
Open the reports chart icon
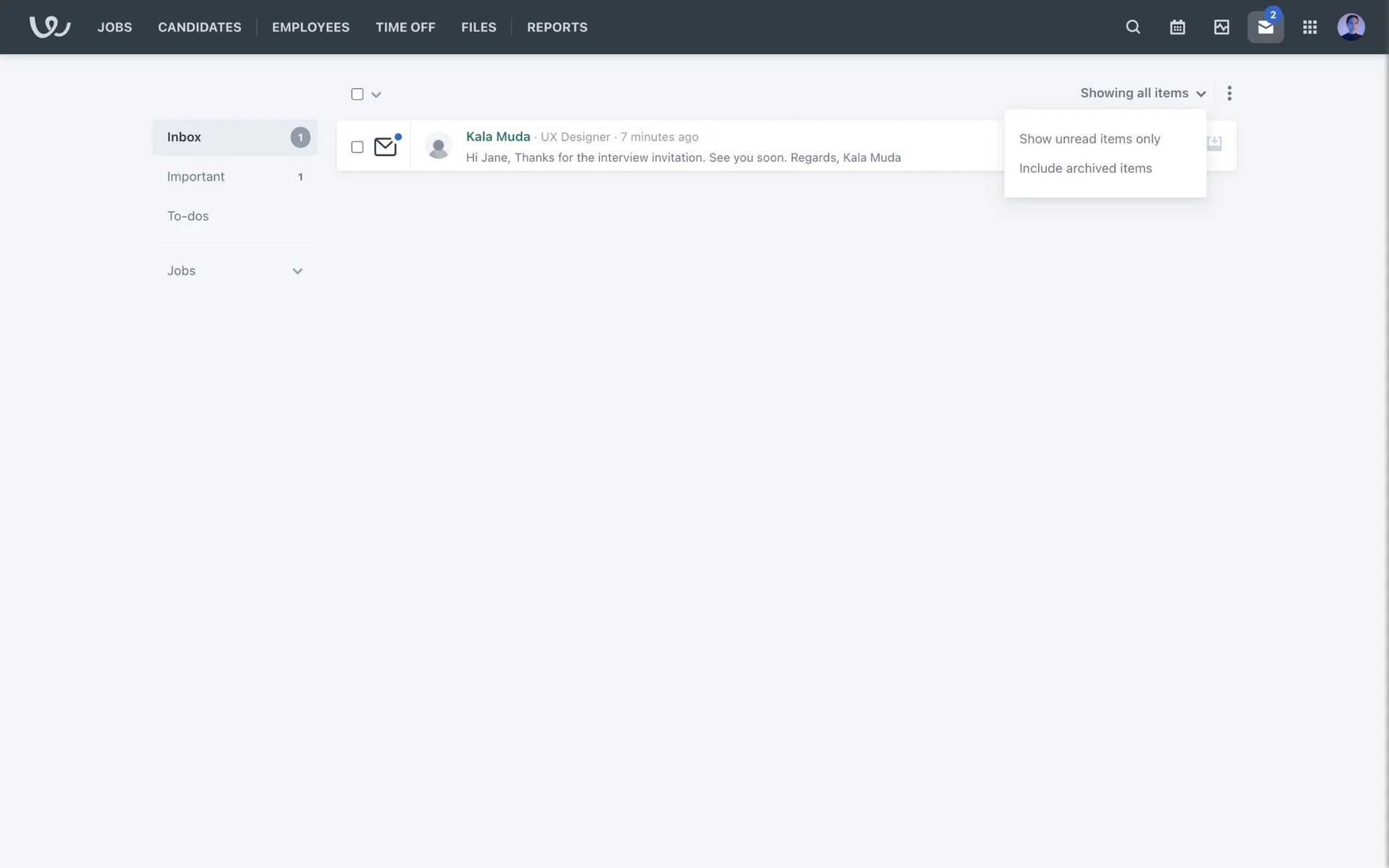pos(1221,27)
